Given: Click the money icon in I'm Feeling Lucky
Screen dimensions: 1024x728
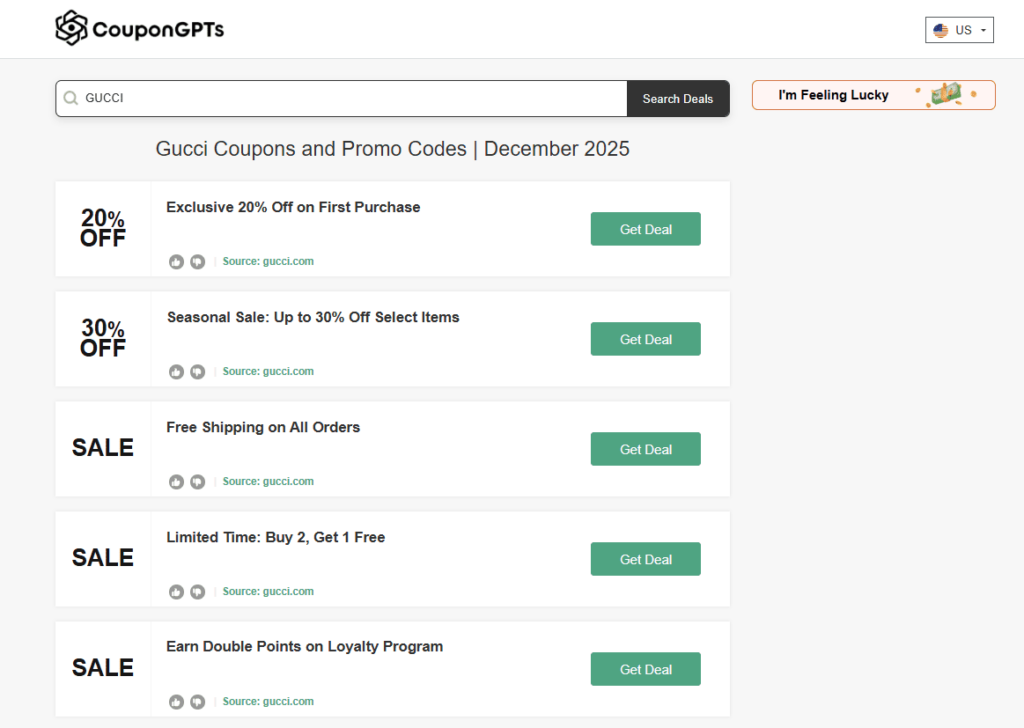Looking at the screenshot, I should pos(946,94).
